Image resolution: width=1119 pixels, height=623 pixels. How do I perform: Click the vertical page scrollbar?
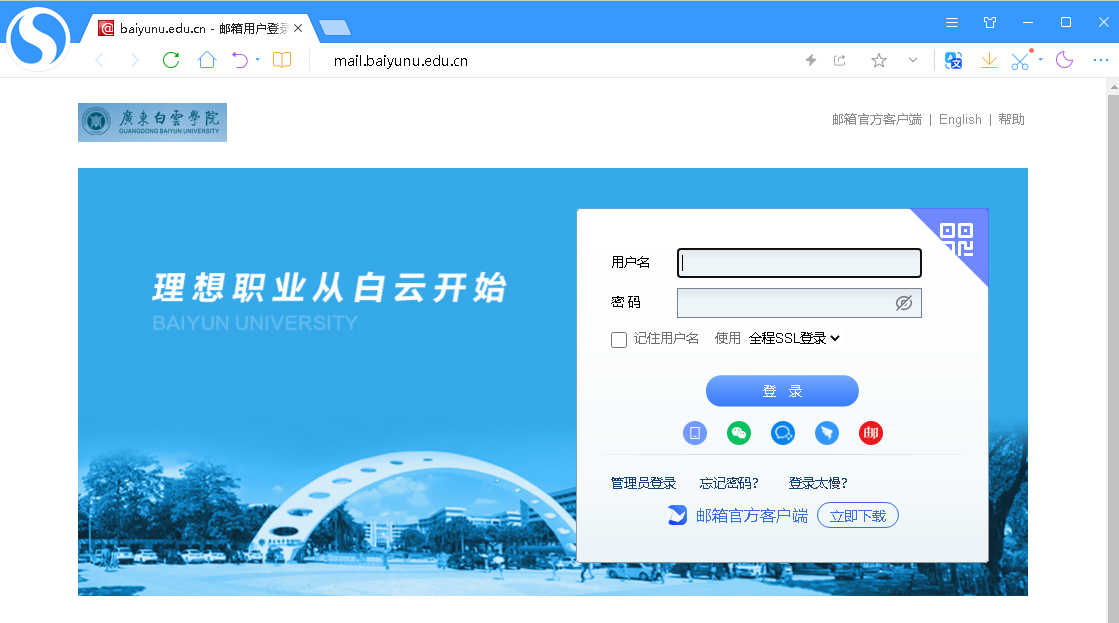click(1112, 300)
